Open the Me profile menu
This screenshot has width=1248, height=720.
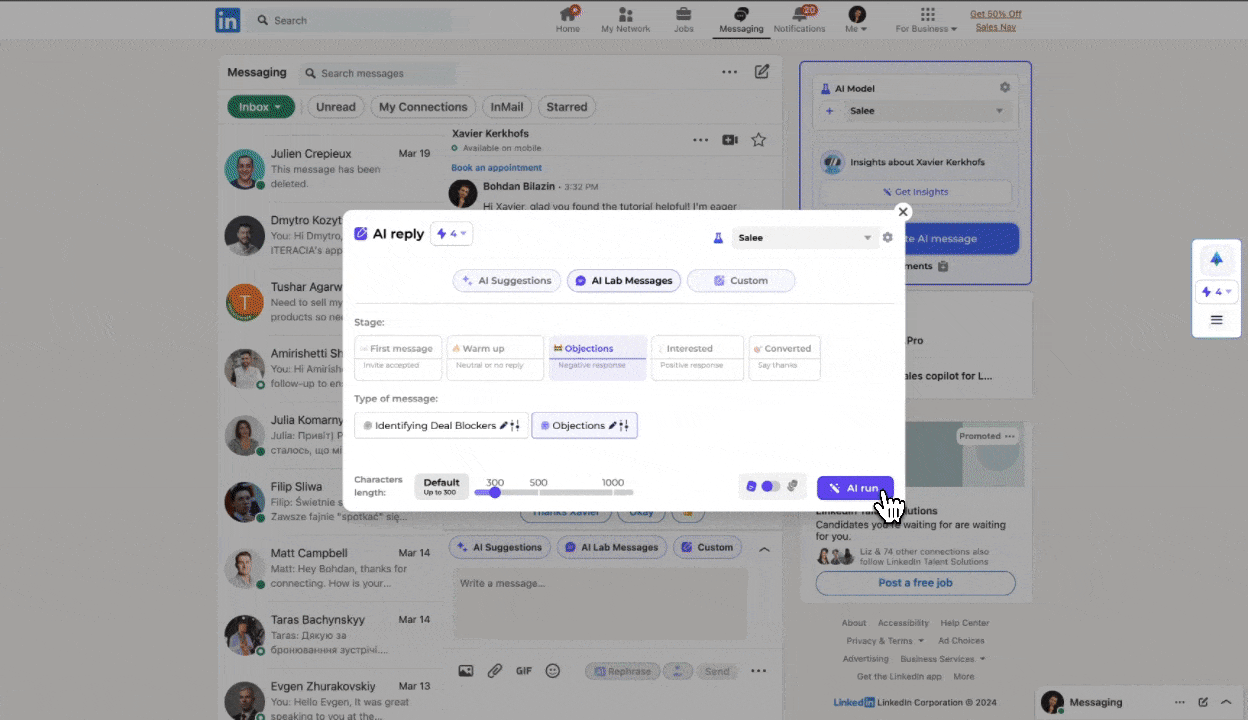point(857,19)
